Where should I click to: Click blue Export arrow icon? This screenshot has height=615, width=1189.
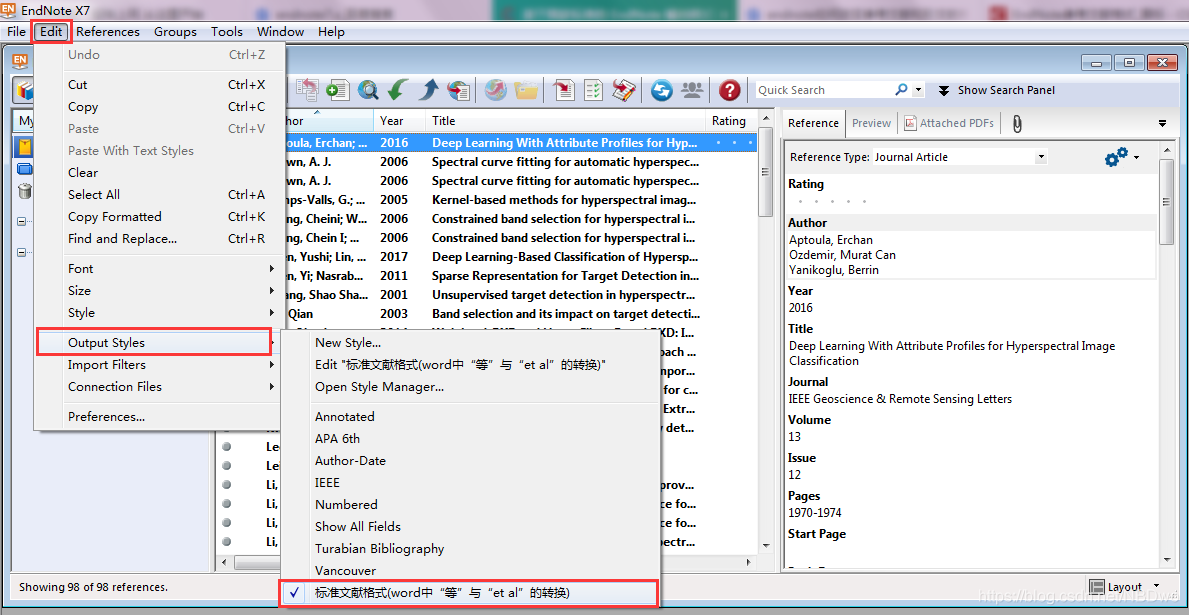coord(428,90)
